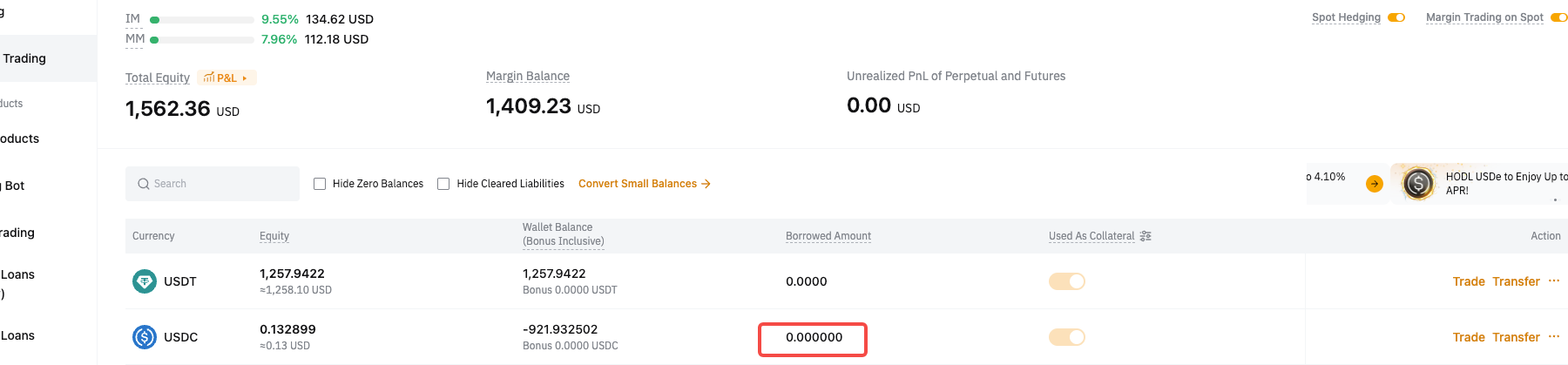Click Convert Small Balances link

pyautogui.click(x=645, y=184)
